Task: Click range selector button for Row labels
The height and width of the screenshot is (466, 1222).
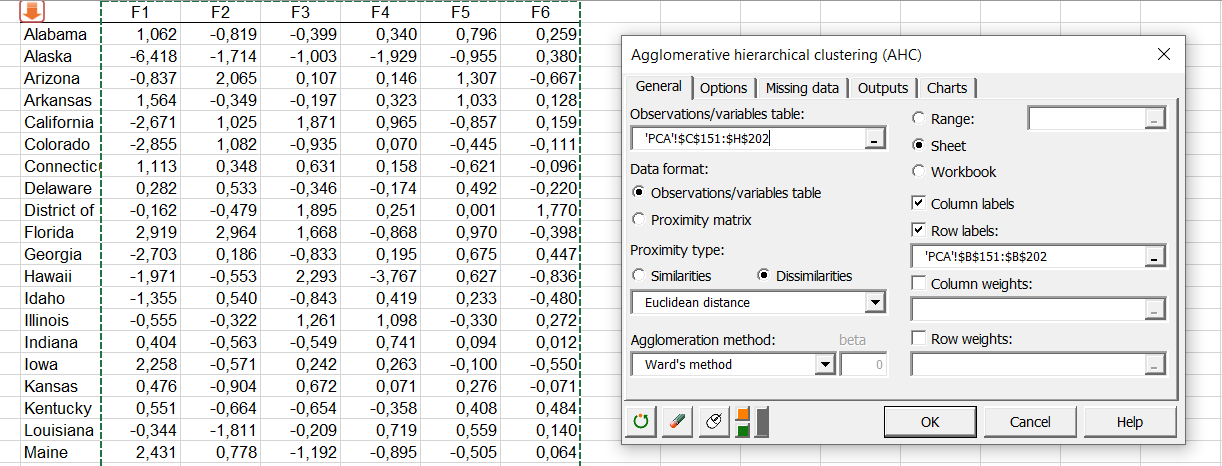Action: [1155, 257]
